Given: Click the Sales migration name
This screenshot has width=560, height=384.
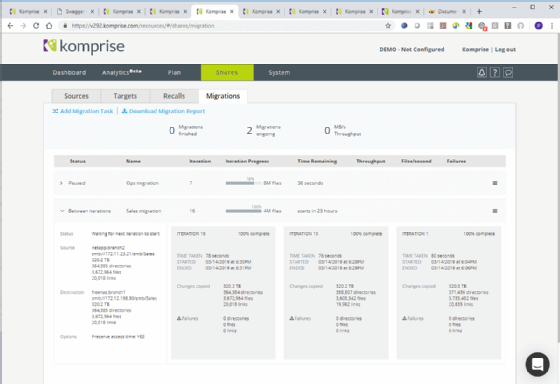Looking at the screenshot, I should tap(144, 211).
